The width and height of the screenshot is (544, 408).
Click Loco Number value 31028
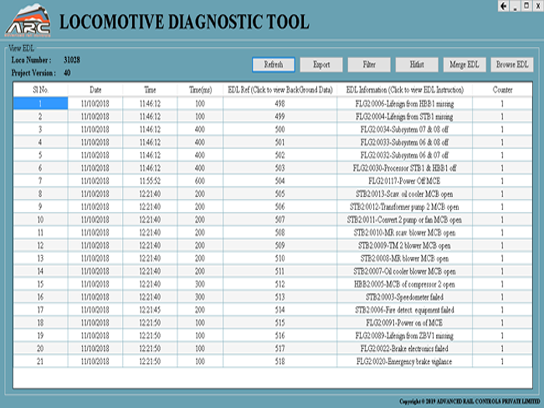[x=72, y=60]
